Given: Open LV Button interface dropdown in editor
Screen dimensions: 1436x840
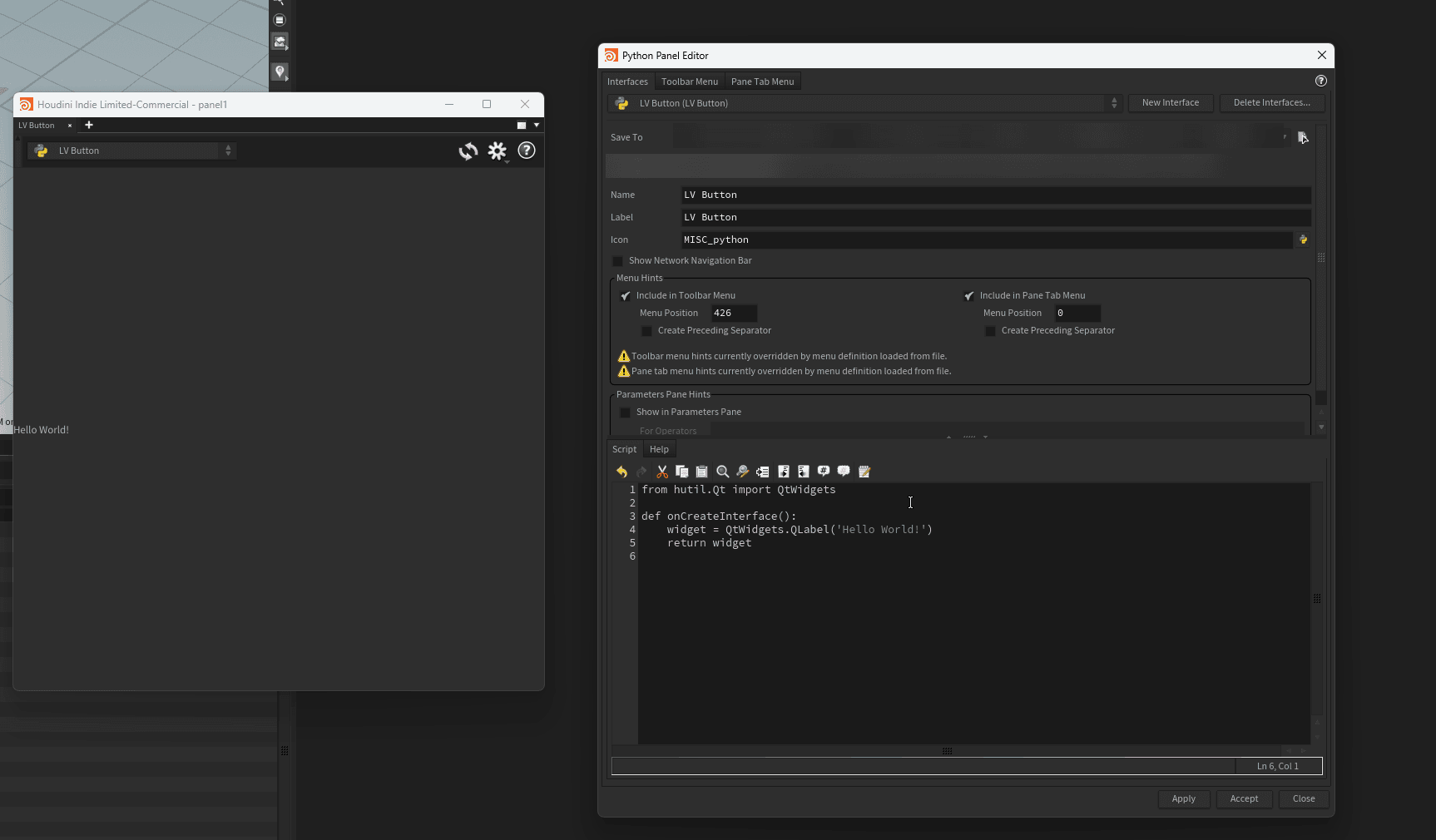Looking at the screenshot, I should pyautogui.click(x=865, y=103).
